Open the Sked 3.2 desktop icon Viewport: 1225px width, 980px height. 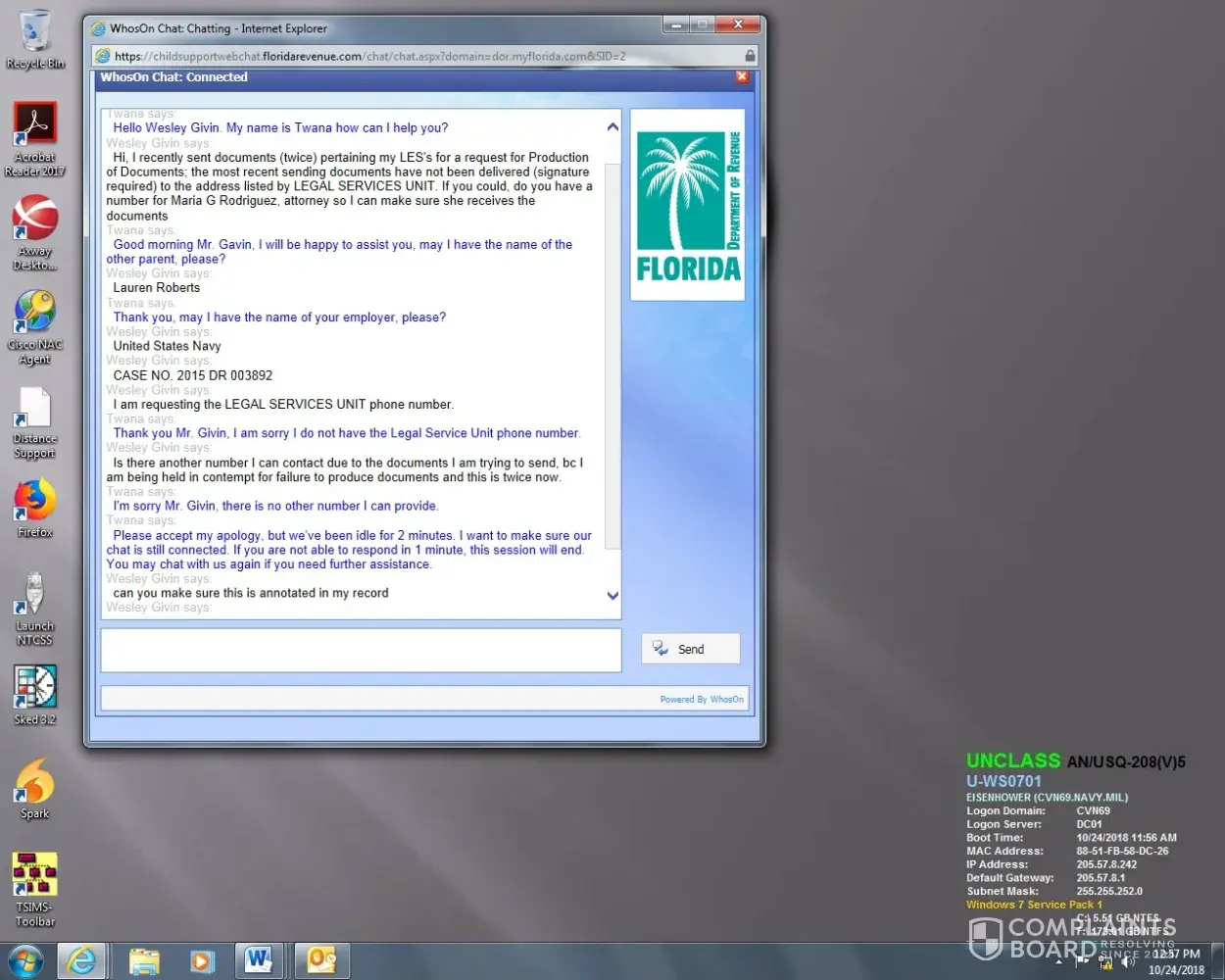point(35,691)
